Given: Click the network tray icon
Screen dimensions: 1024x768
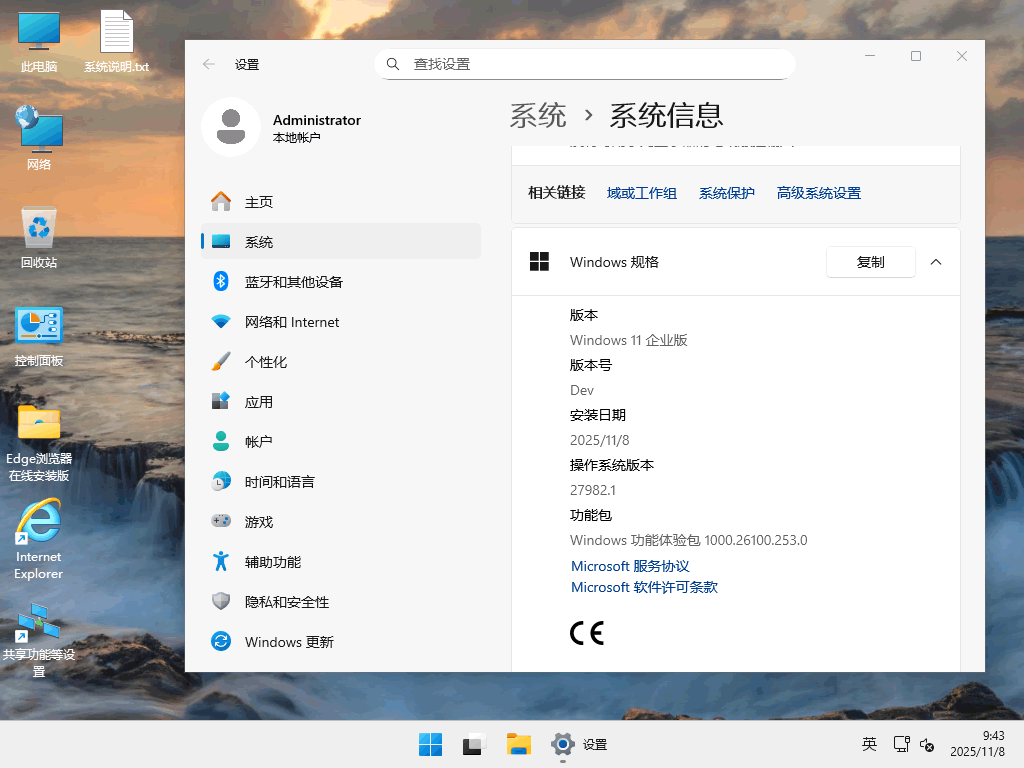Looking at the screenshot, I should pos(902,744).
